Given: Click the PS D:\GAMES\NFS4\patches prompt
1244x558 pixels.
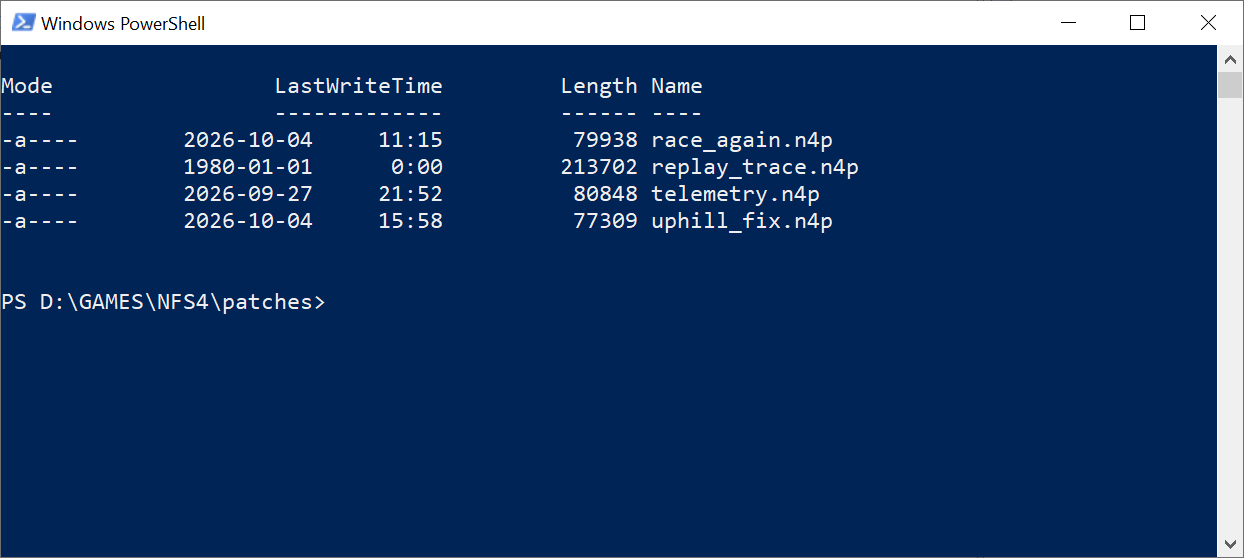Looking at the screenshot, I should (163, 302).
